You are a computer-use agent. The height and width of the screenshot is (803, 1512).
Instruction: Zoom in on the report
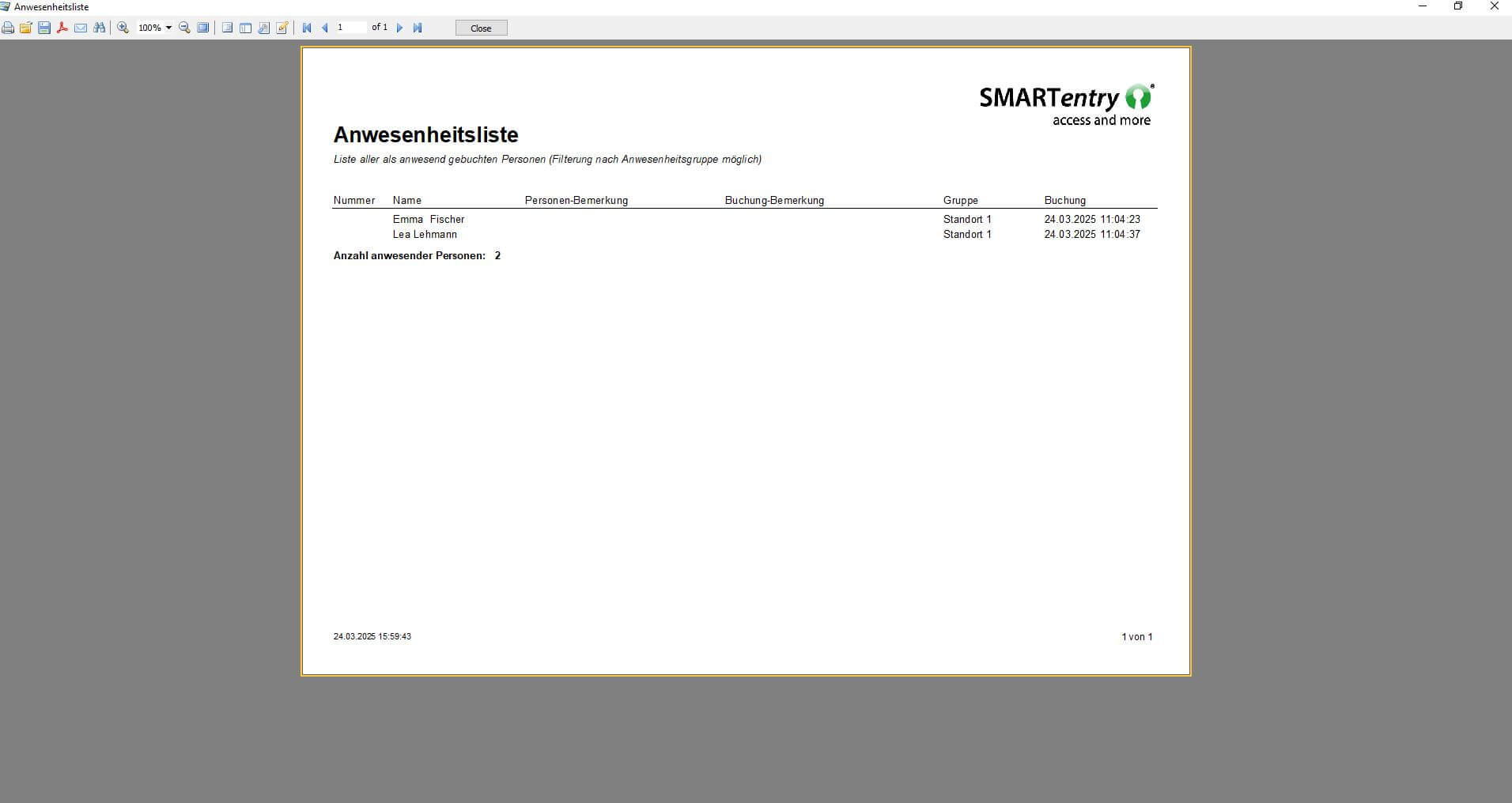pyautogui.click(x=123, y=27)
